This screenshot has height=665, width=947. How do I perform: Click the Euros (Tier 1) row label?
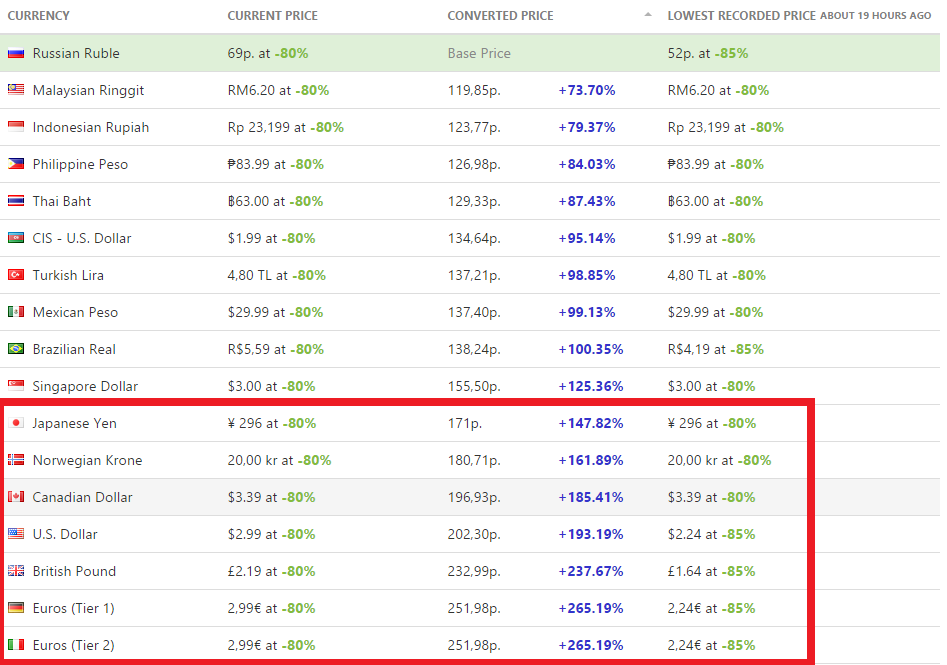(73, 608)
